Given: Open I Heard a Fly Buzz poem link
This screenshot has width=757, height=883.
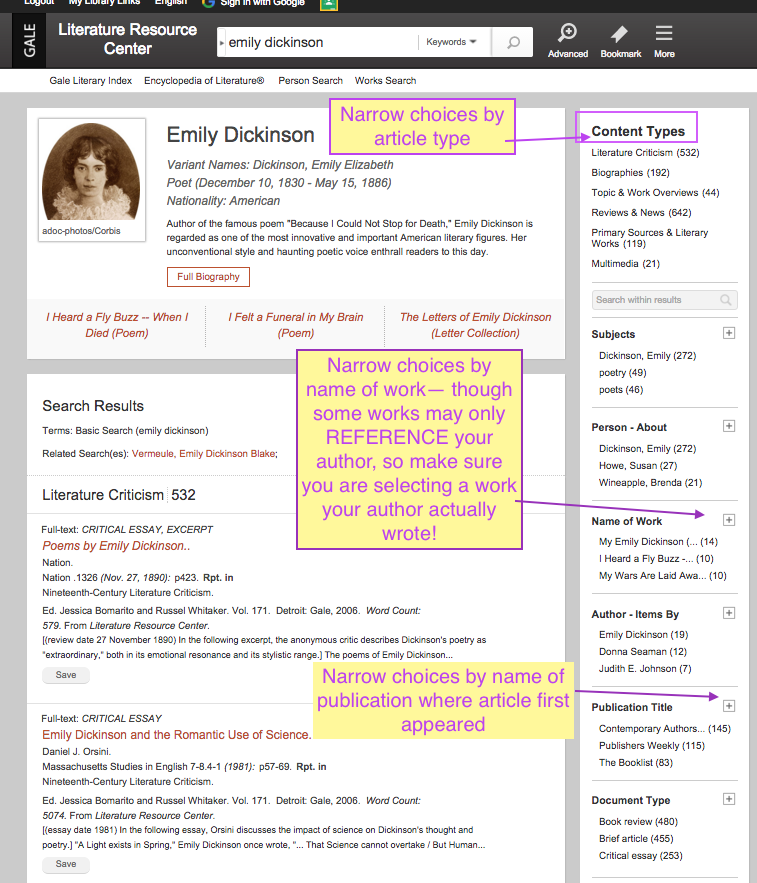Looking at the screenshot, I should 117,325.
